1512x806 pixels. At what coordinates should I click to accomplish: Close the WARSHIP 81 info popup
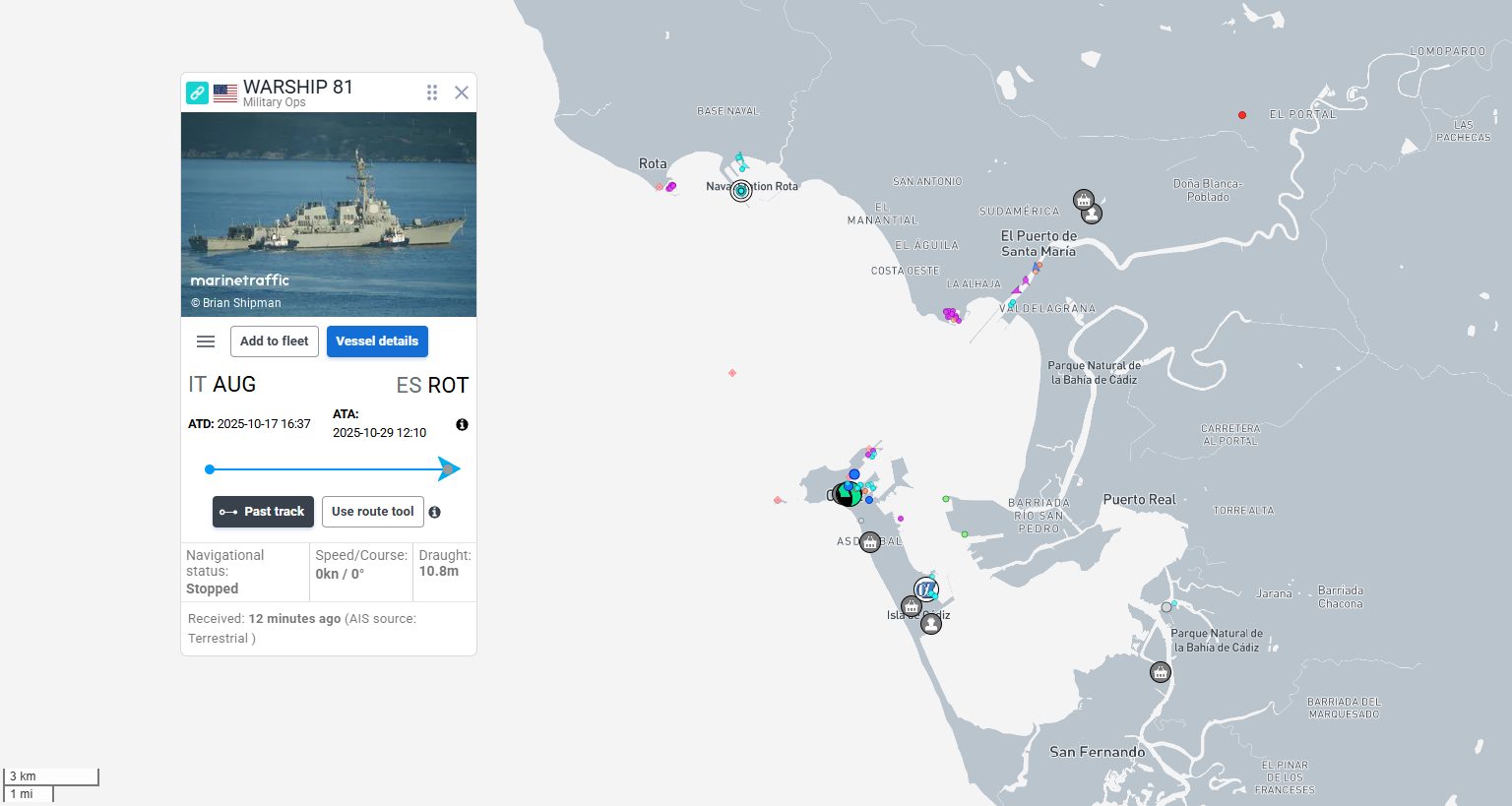(462, 93)
